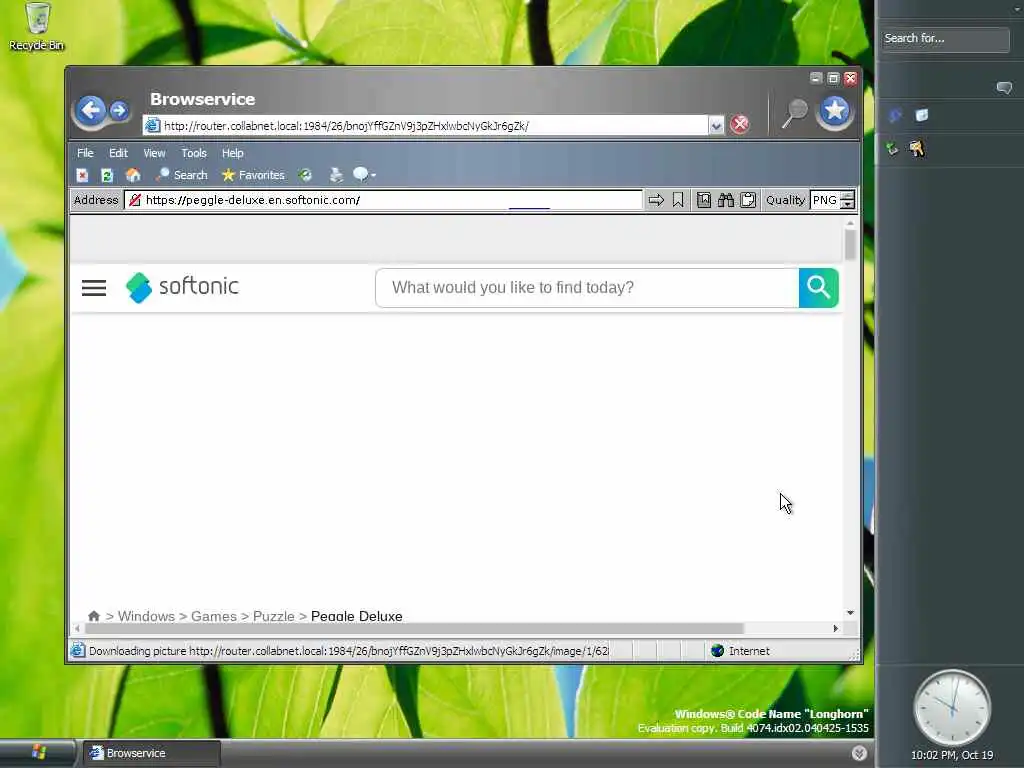The height and width of the screenshot is (768, 1024).
Task: Click the horizontal scrollbar thumb
Action: pos(414,628)
